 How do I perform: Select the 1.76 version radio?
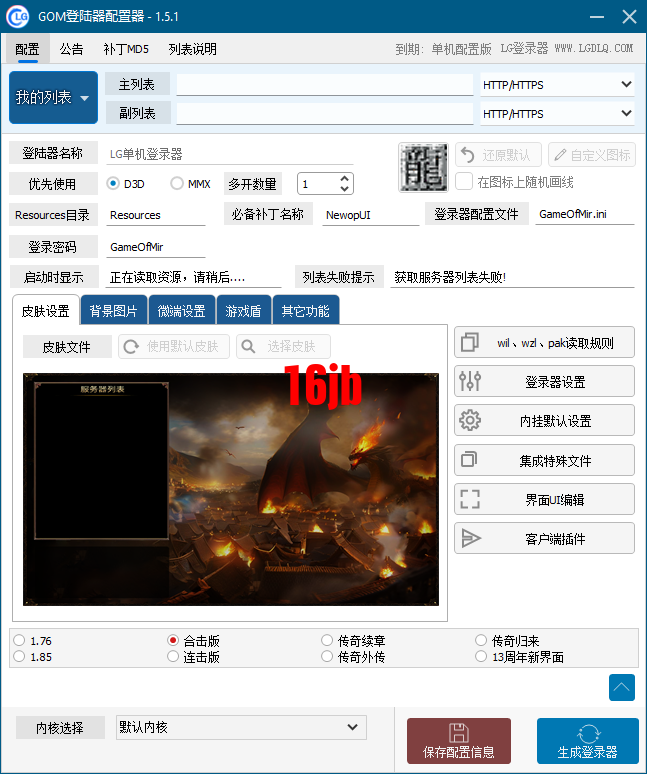point(19,640)
